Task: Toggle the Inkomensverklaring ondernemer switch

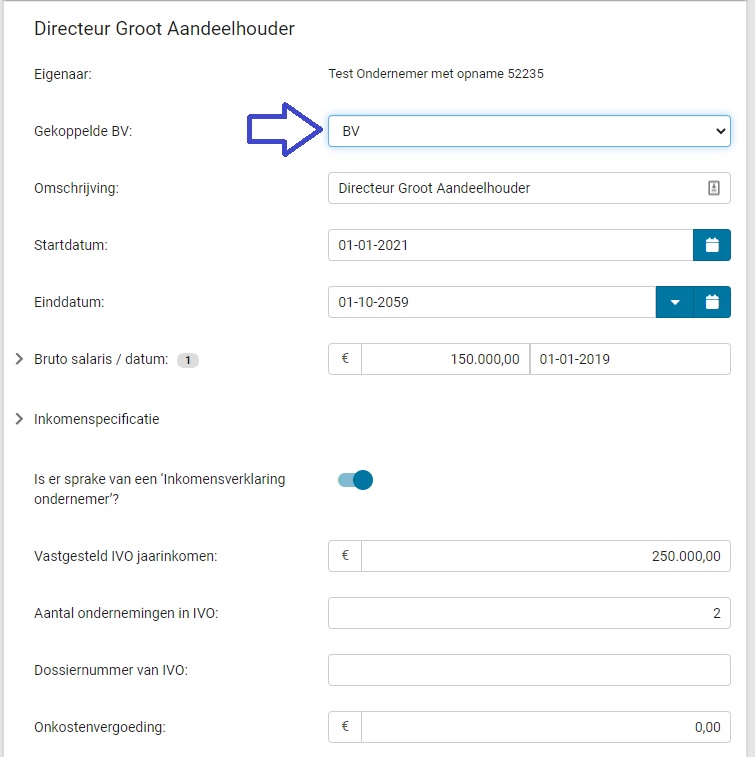Action: [355, 480]
